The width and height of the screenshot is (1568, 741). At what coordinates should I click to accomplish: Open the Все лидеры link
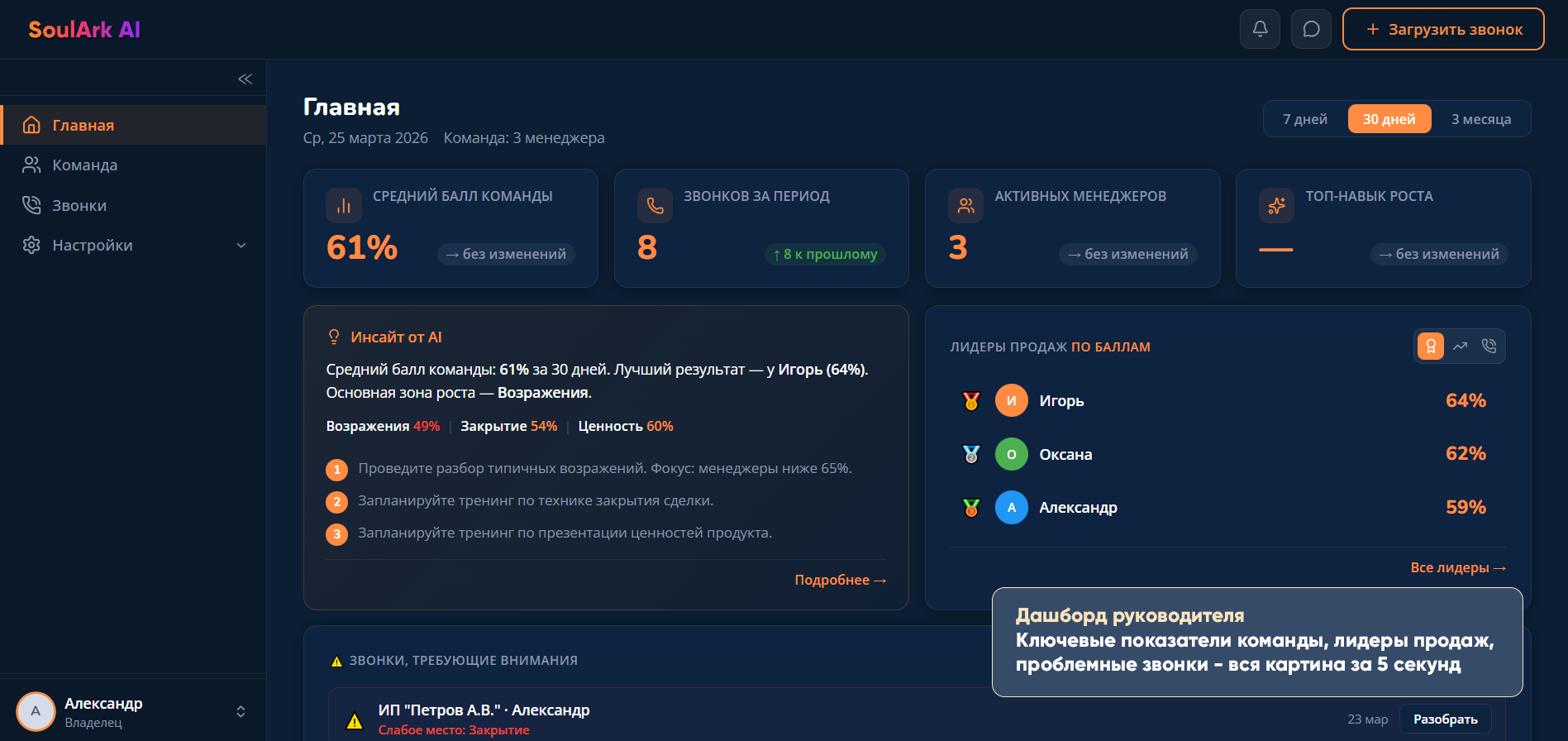tap(1458, 567)
